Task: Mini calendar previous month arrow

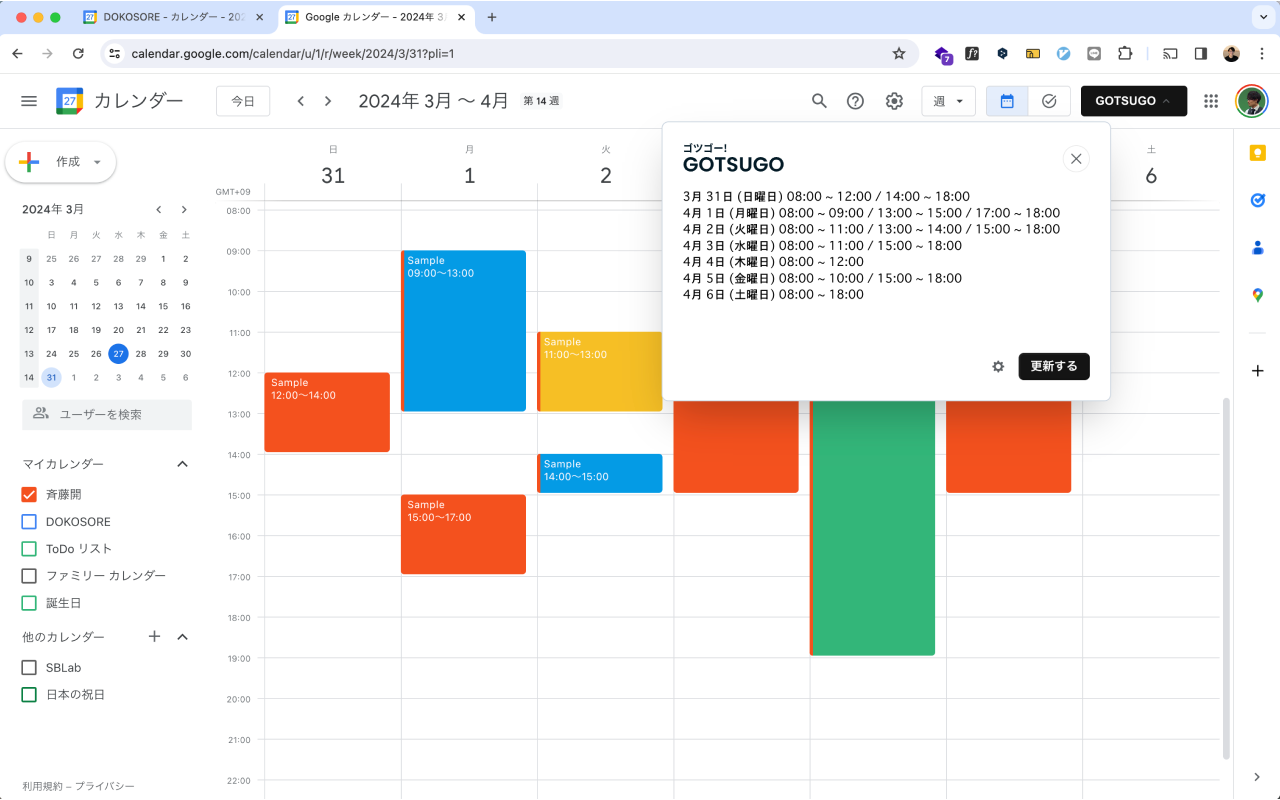Action: pos(158,209)
